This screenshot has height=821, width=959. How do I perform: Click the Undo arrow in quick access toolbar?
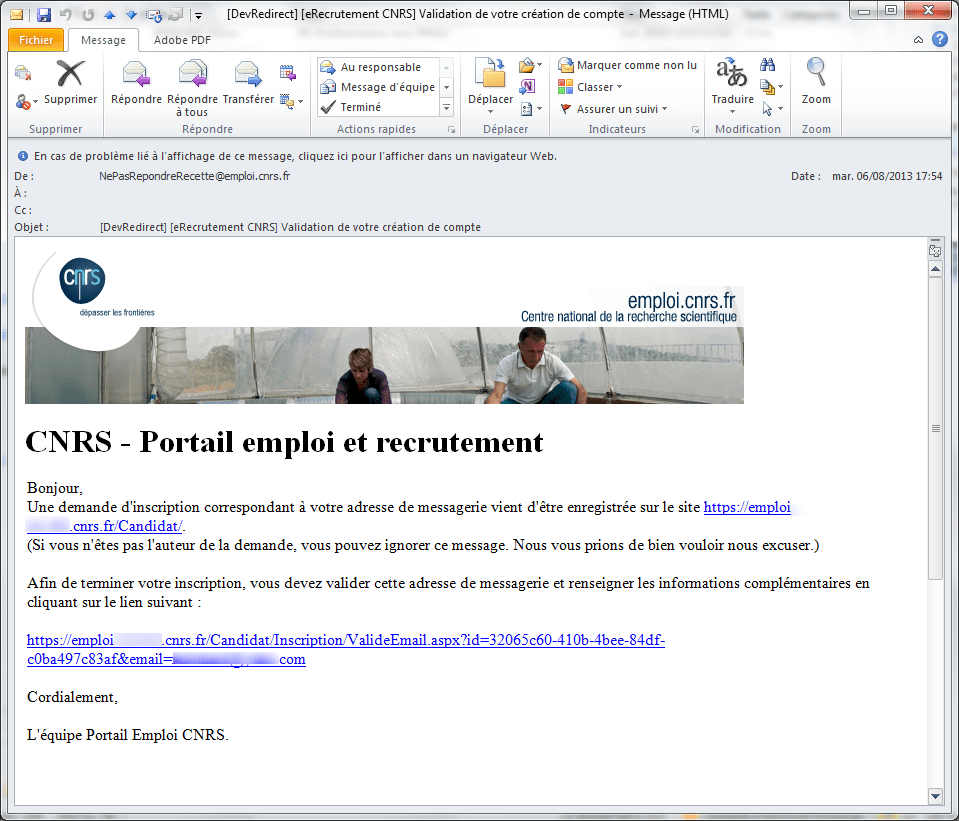(65, 14)
